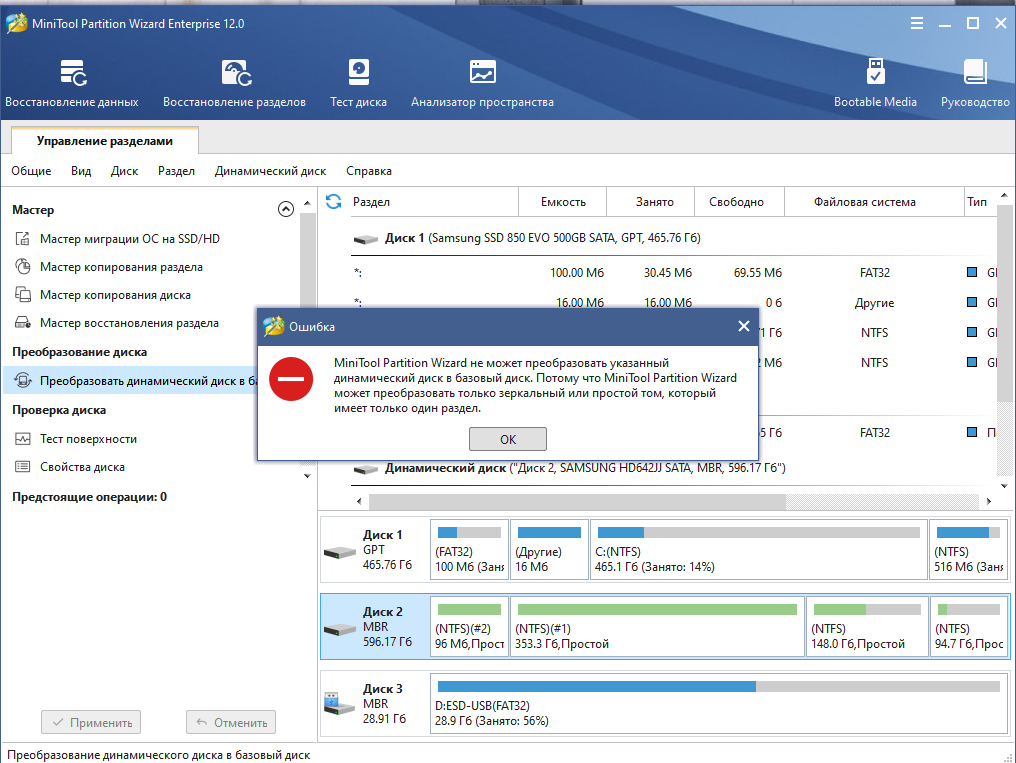Close the Ошибка error dialog
The width and height of the screenshot is (1016, 763).
coord(744,326)
